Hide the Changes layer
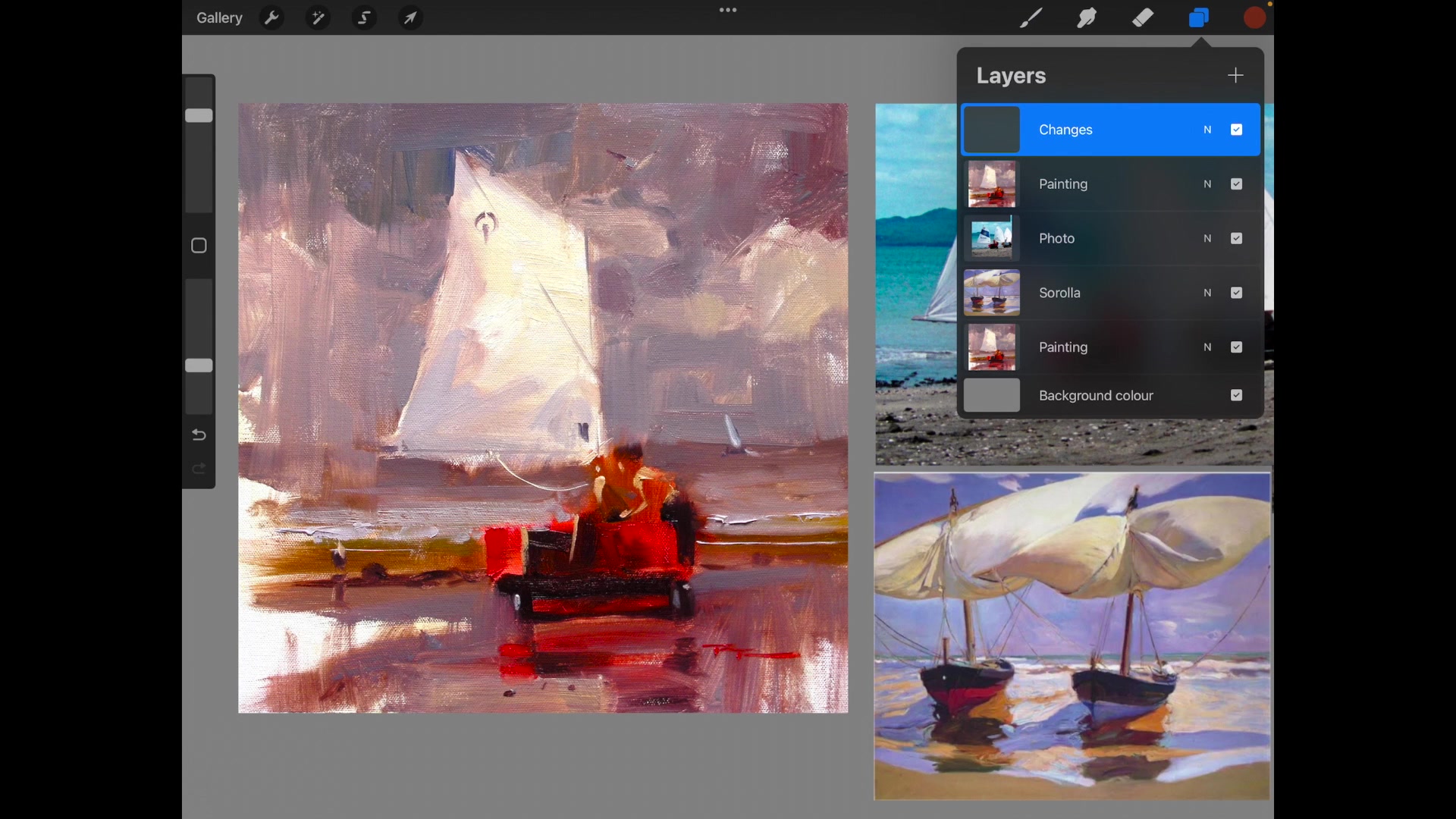Viewport: 1456px width, 819px height. pos(1237,130)
